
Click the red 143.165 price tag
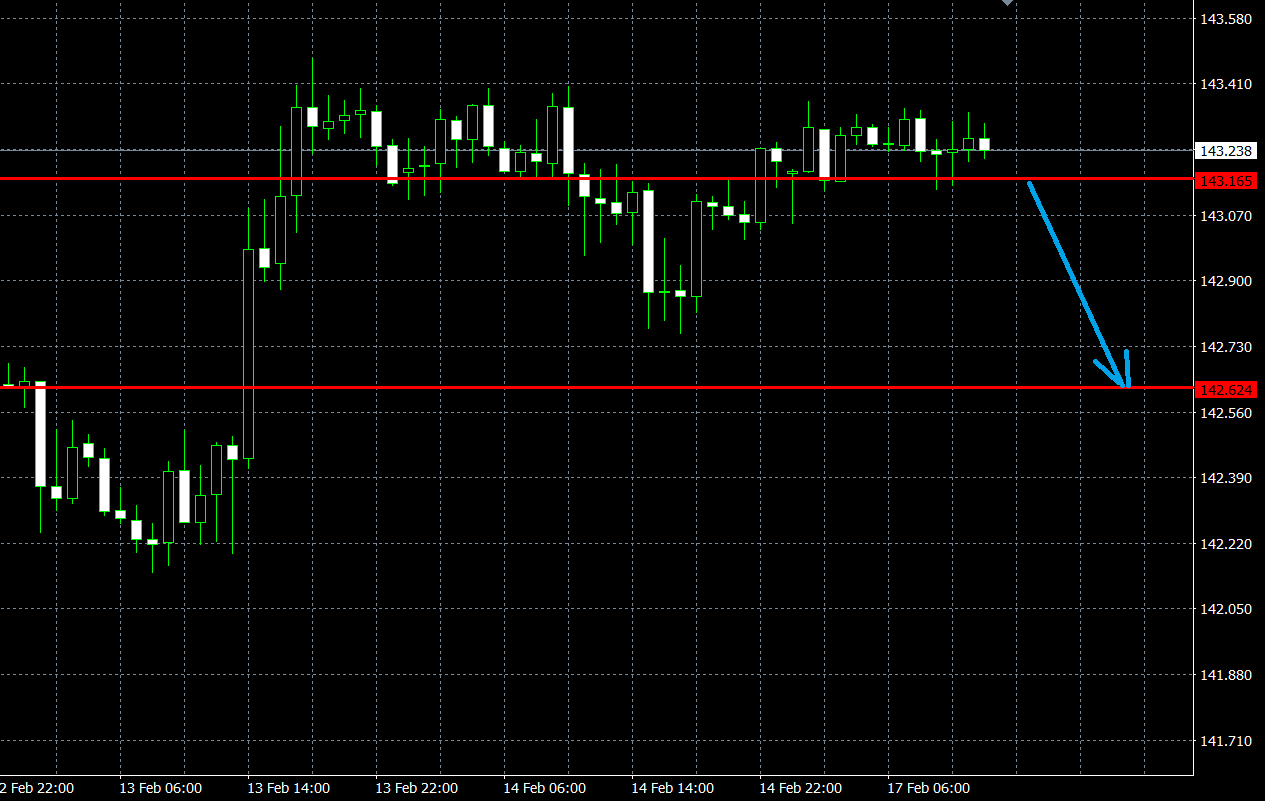[x=1226, y=181]
